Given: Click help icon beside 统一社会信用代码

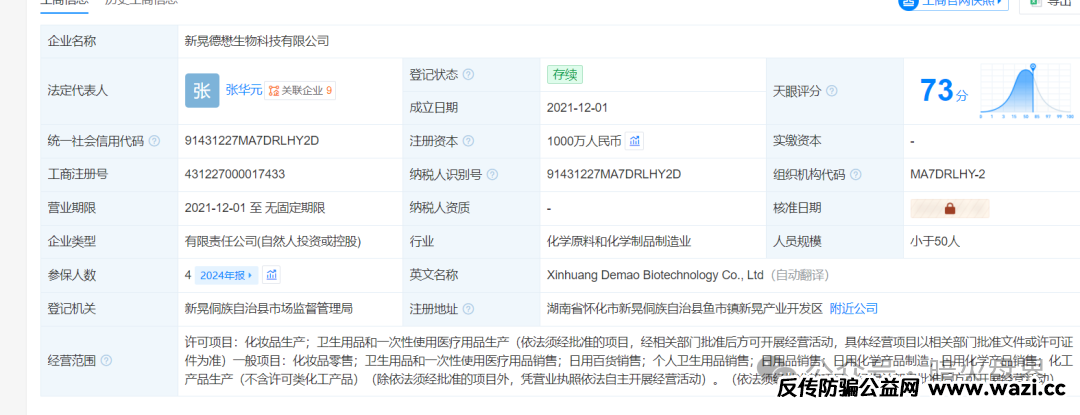Looking at the screenshot, I should click(x=154, y=141).
